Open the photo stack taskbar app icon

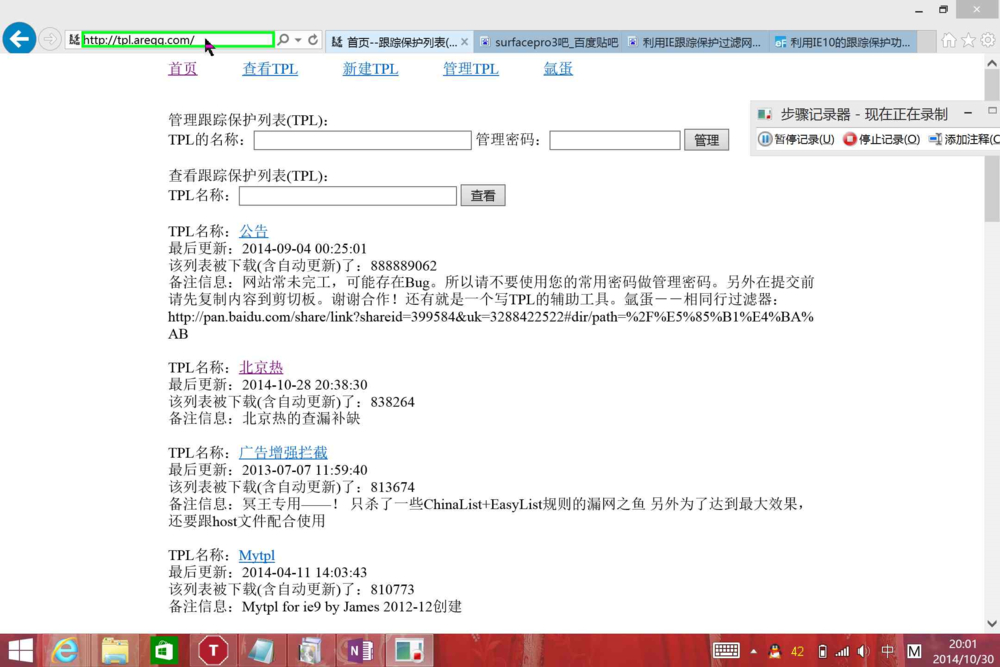tap(310, 650)
